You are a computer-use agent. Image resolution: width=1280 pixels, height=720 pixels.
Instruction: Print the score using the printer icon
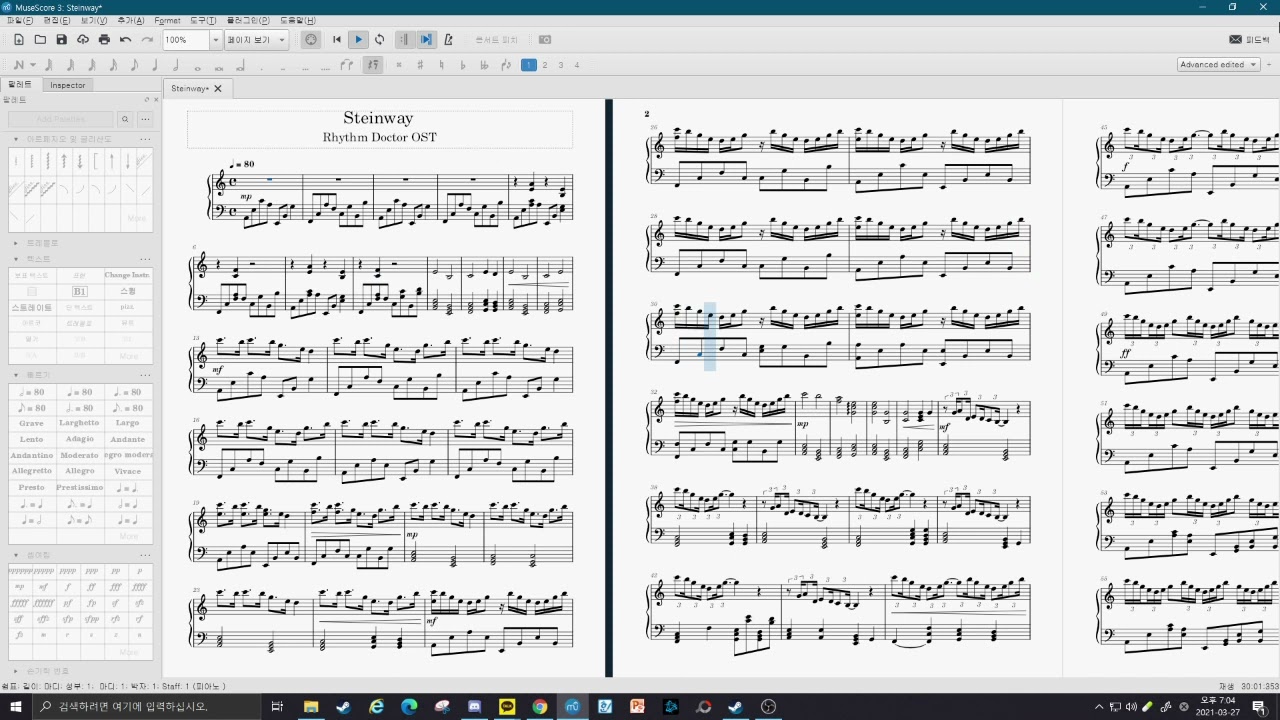104,40
